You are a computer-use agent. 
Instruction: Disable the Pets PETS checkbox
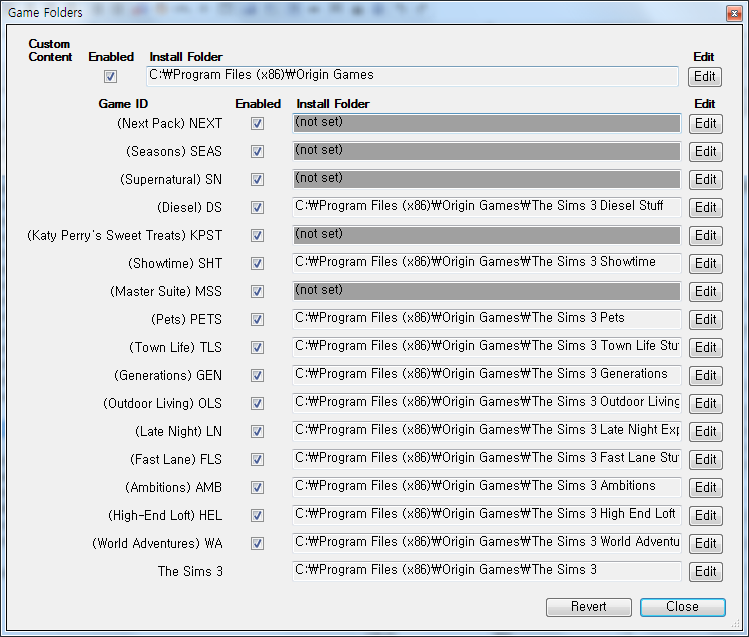tap(257, 320)
